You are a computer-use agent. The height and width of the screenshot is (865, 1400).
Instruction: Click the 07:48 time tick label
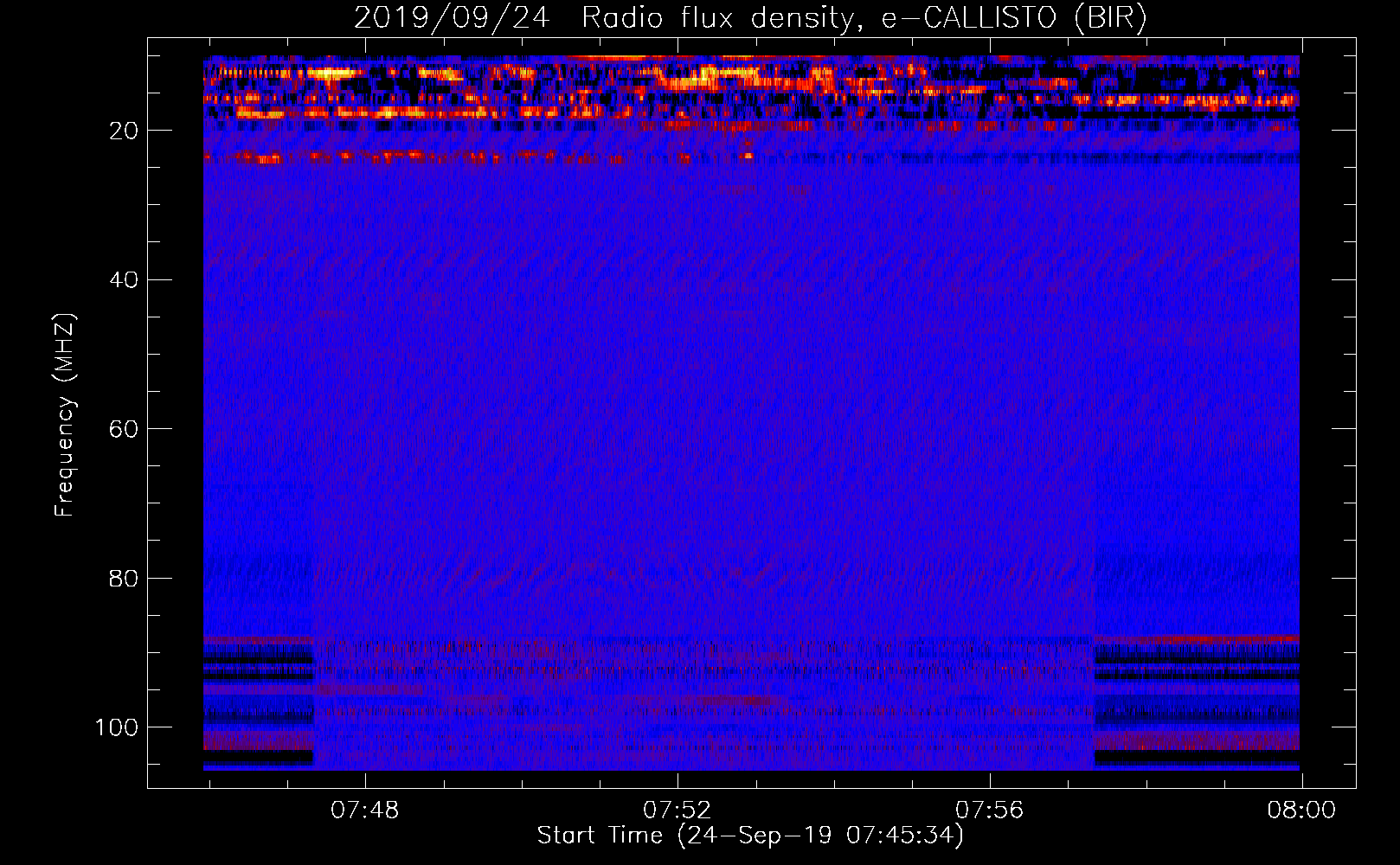[x=365, y=811]
